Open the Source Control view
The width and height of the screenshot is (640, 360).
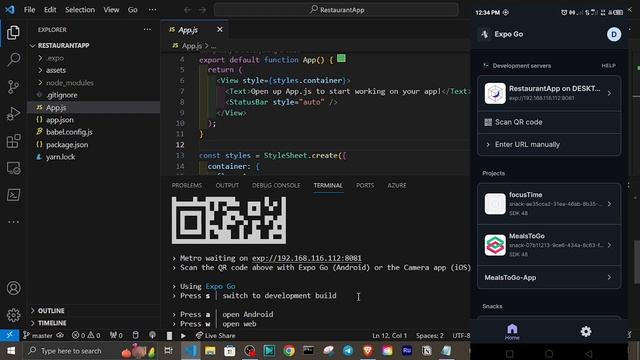13,87
